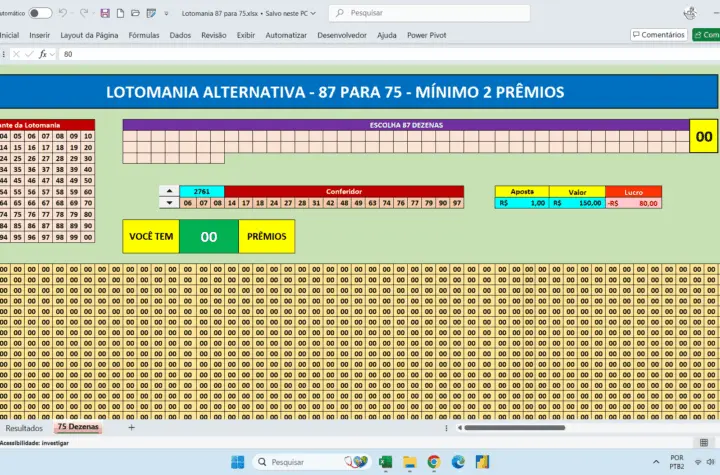The image size is (720, 475).
Task: Select the -R$ 80,00 lucro cell
Action: tap(633, 203)
